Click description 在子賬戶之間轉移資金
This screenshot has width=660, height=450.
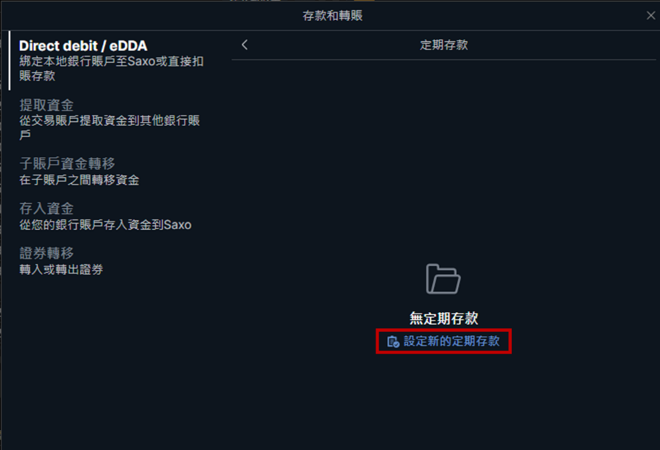79,180
